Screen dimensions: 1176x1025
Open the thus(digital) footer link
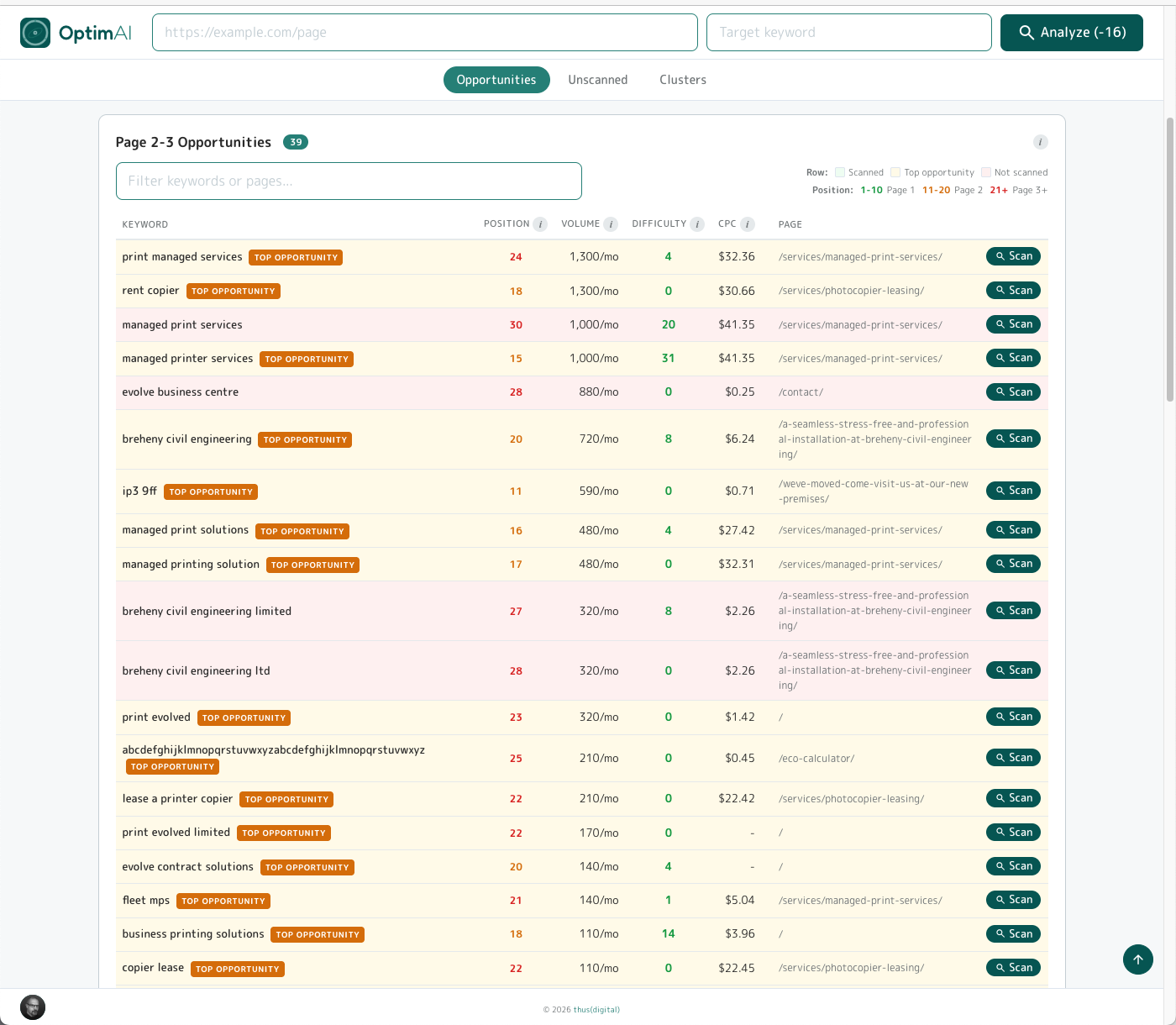[x=596, y=1010]
